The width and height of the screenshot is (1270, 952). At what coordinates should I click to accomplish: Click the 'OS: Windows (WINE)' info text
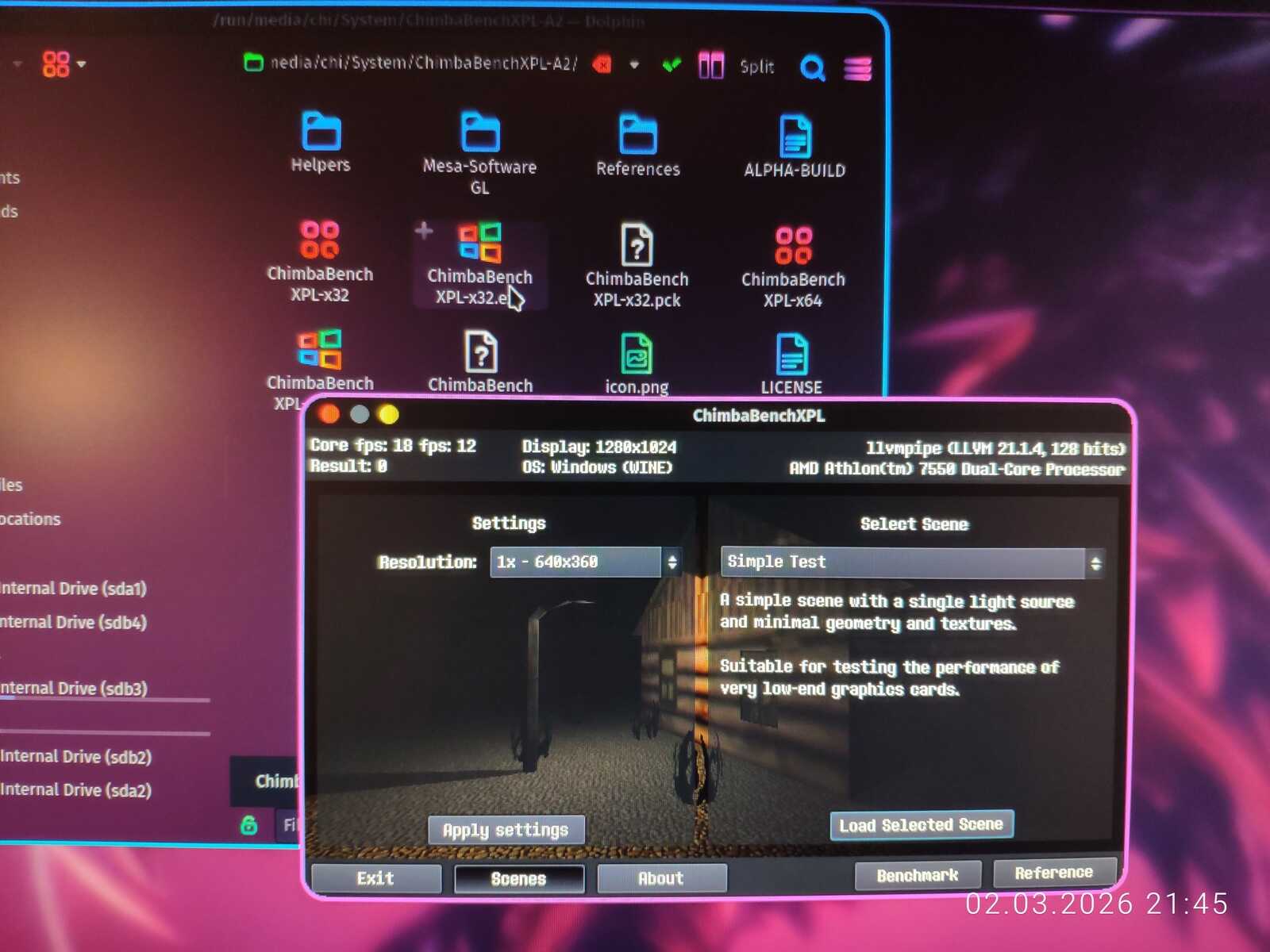[597, 467]
